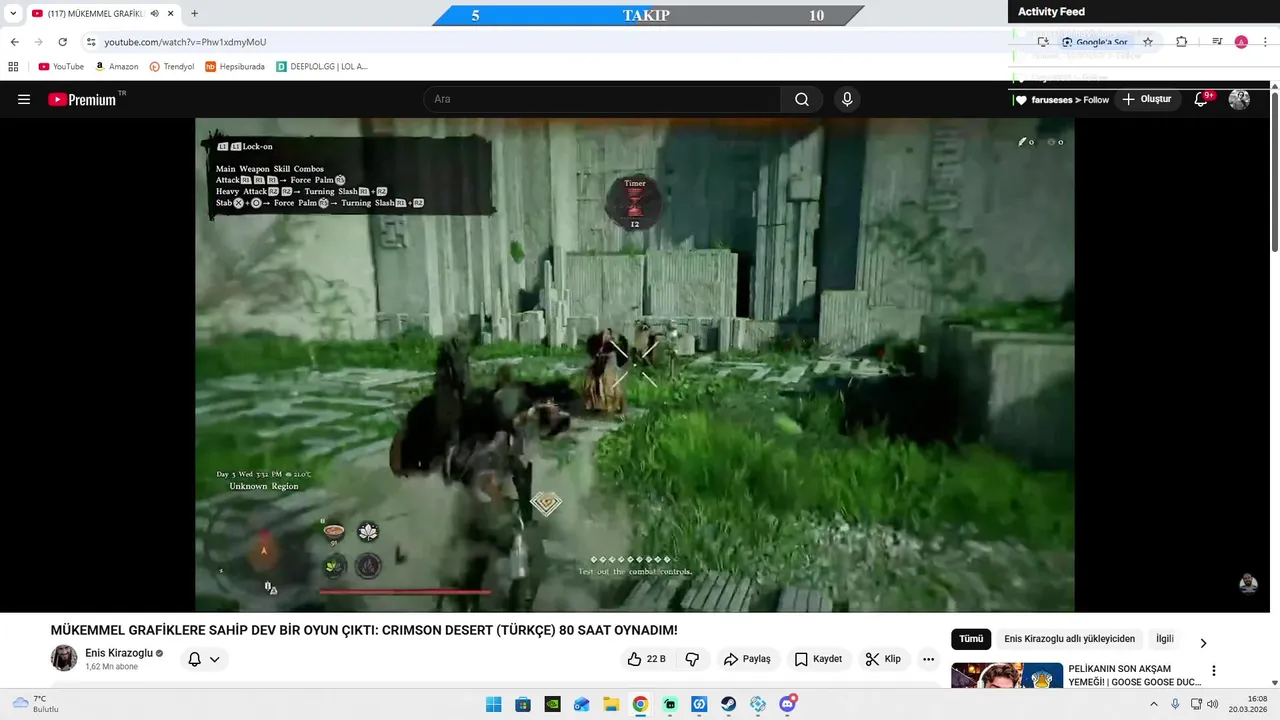Start voice search with the microphone icon
The height and width of the screenshot is (720, 1280).
click(x=847, y=99)
